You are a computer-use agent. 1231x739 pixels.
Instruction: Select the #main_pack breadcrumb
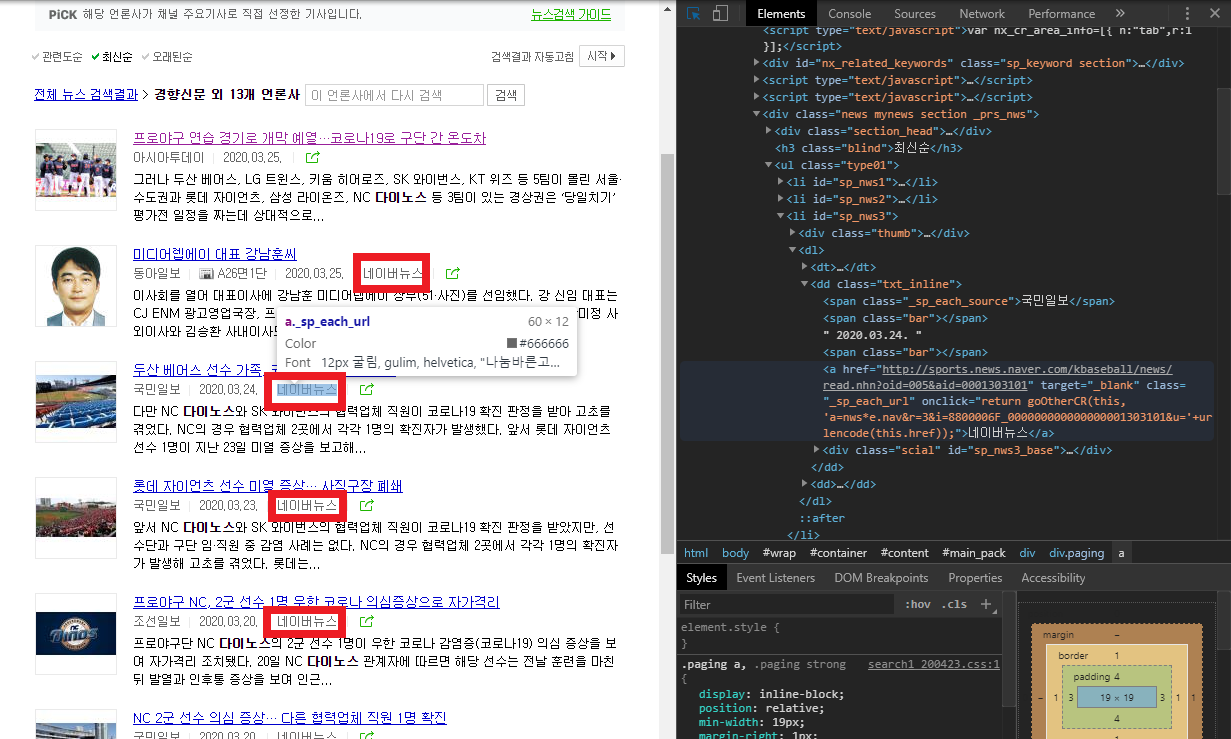[974, 552]
